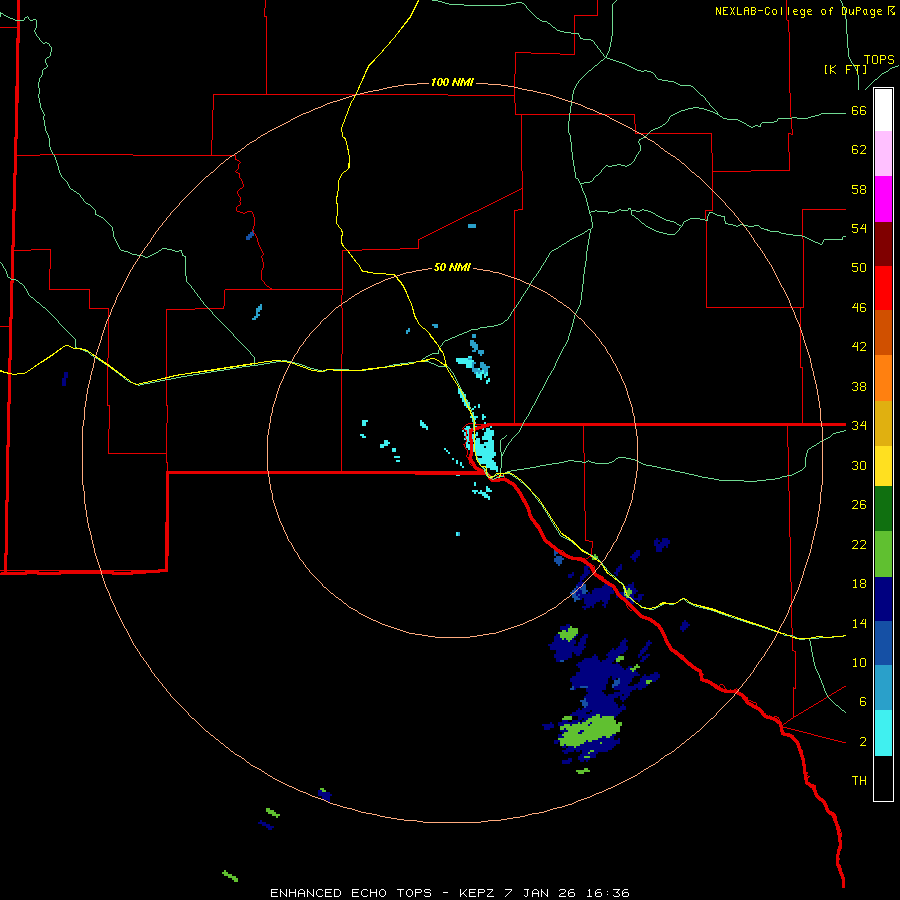900x900 pixels.
Task: Pick the navy blue legend swatch
Action: pos(883,599)
